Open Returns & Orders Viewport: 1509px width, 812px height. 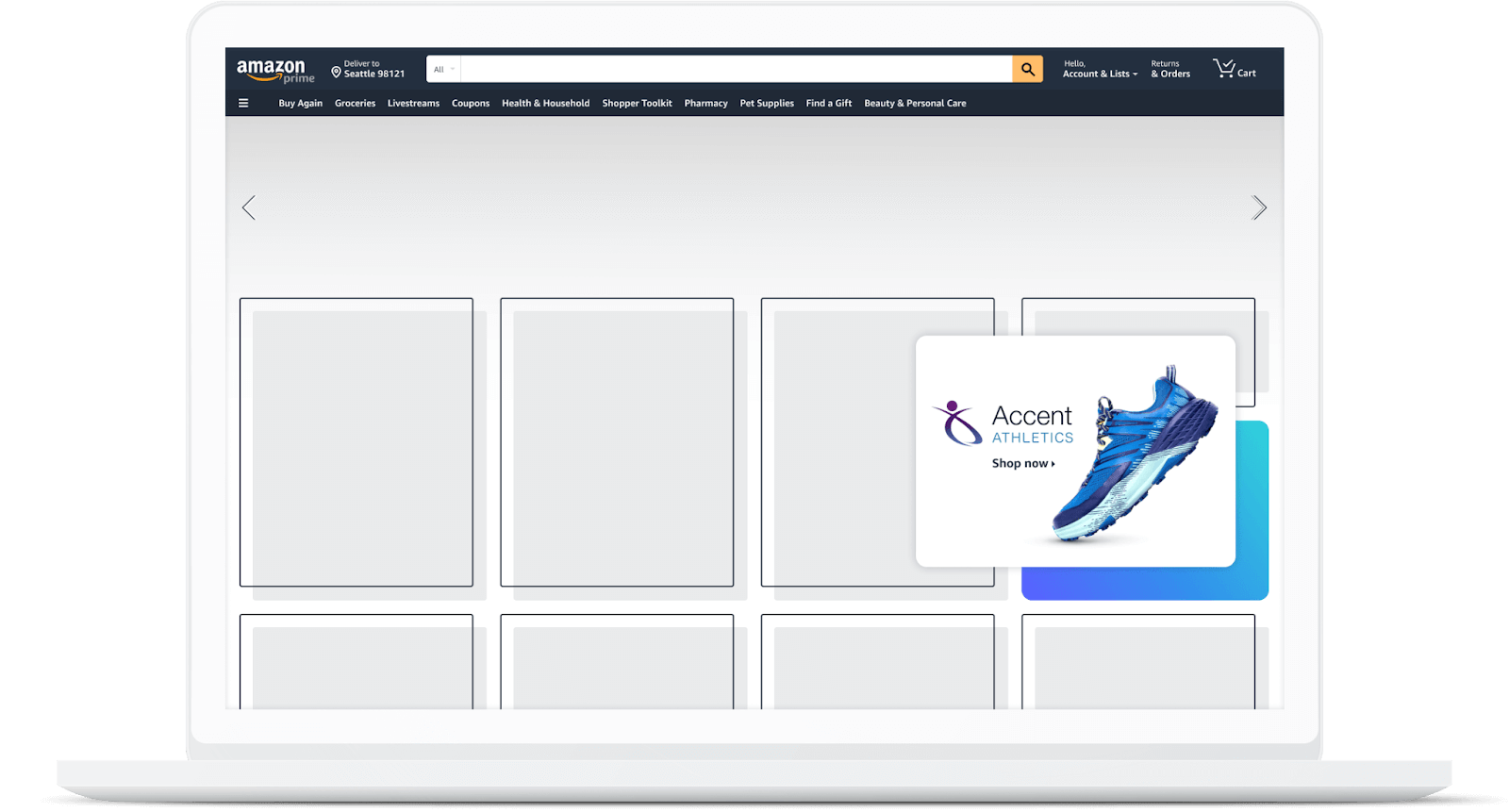click(x=1169, y=70)
